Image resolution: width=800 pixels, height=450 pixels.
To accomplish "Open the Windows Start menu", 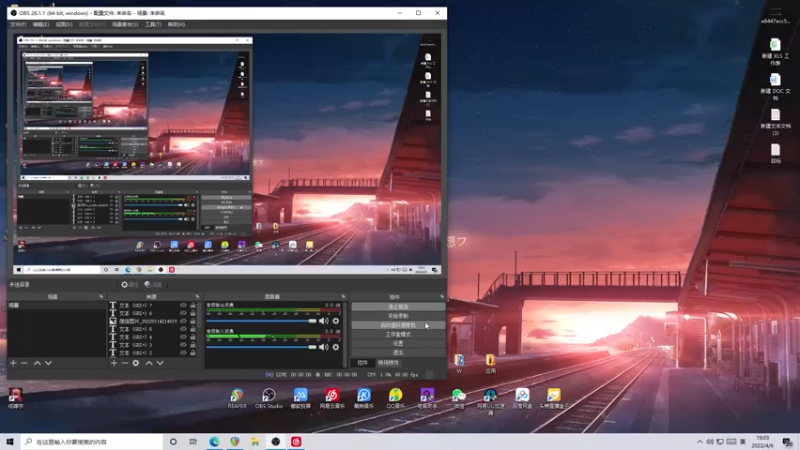I will point(10,442).
